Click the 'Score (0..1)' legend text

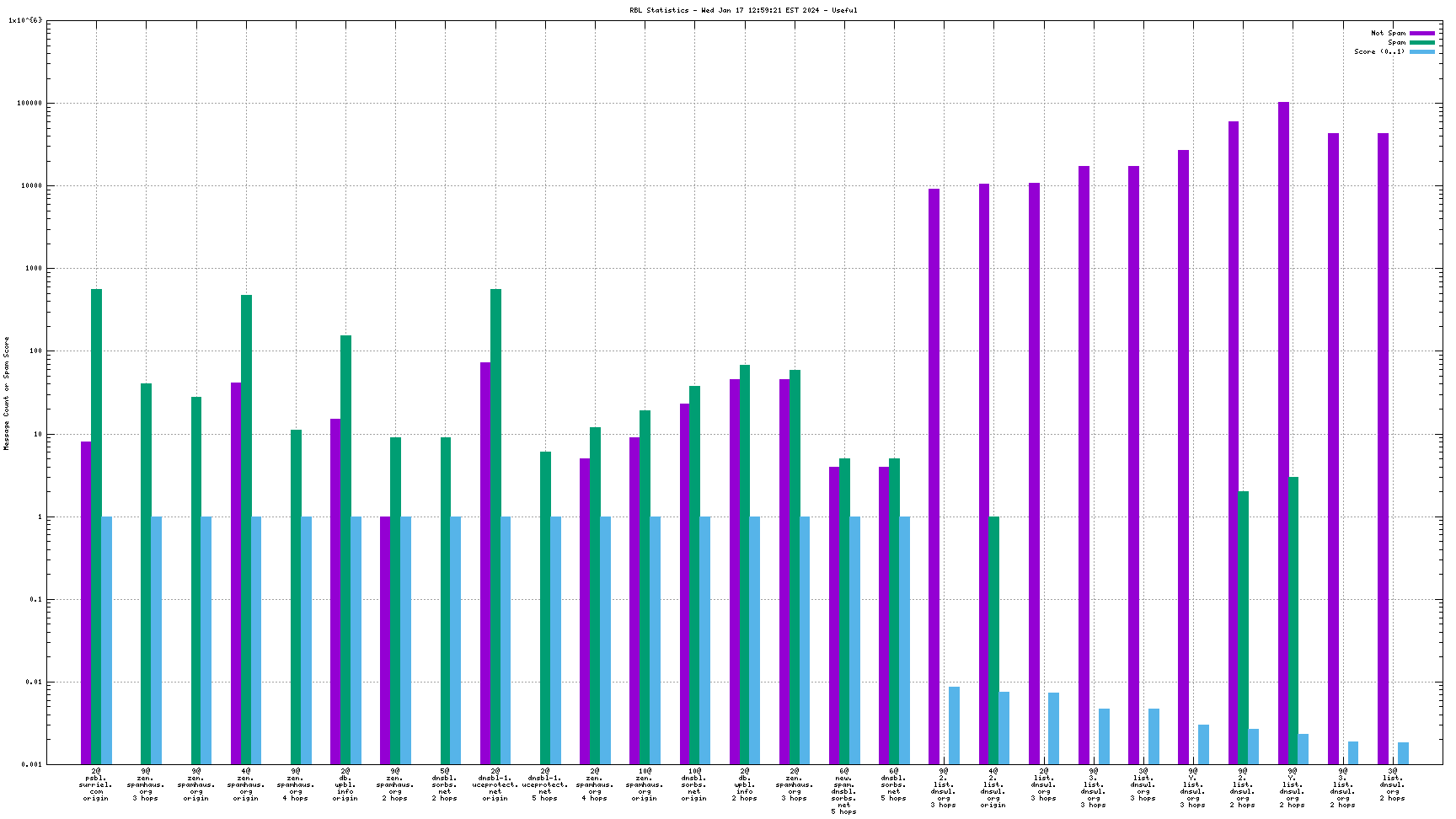pyautogui.click(x=1378, y=52)
